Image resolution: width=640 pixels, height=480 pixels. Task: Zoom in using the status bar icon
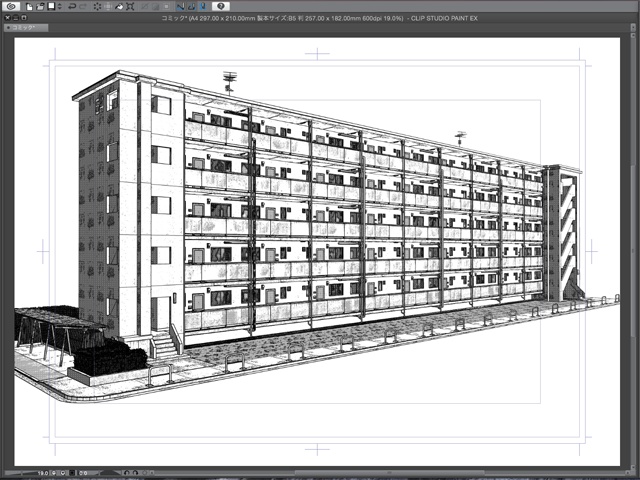(x=63, y=473)
